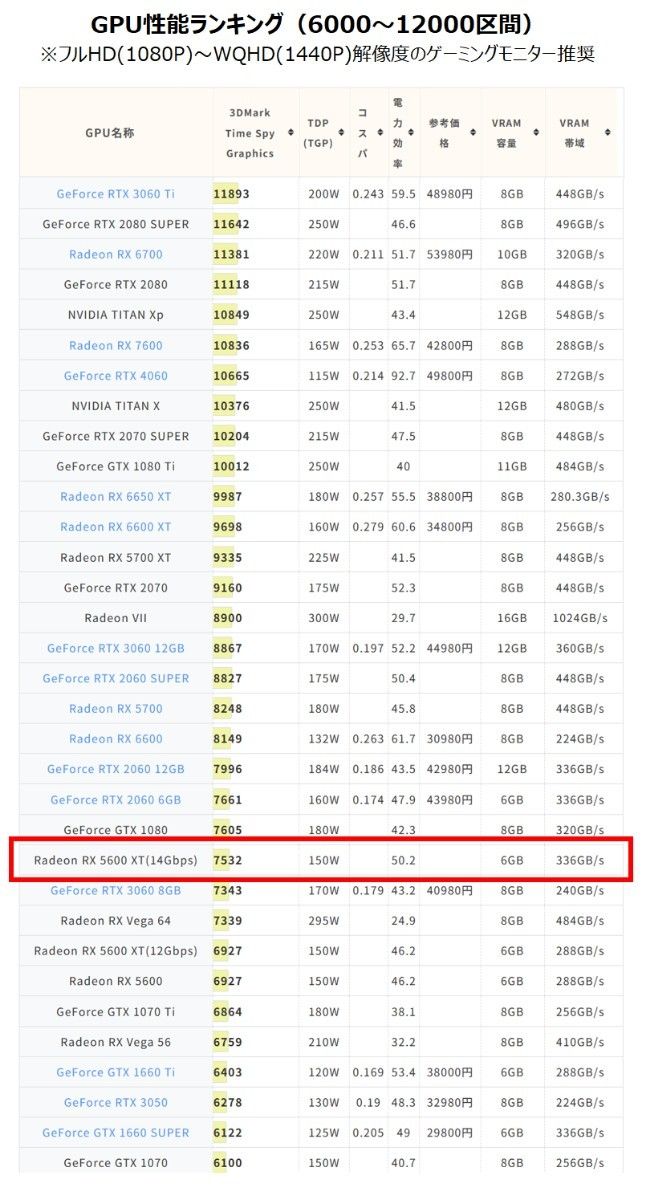The image size is (646, 1200).
Task: Click the 42800円 price cell
Action: click(449, 345)
